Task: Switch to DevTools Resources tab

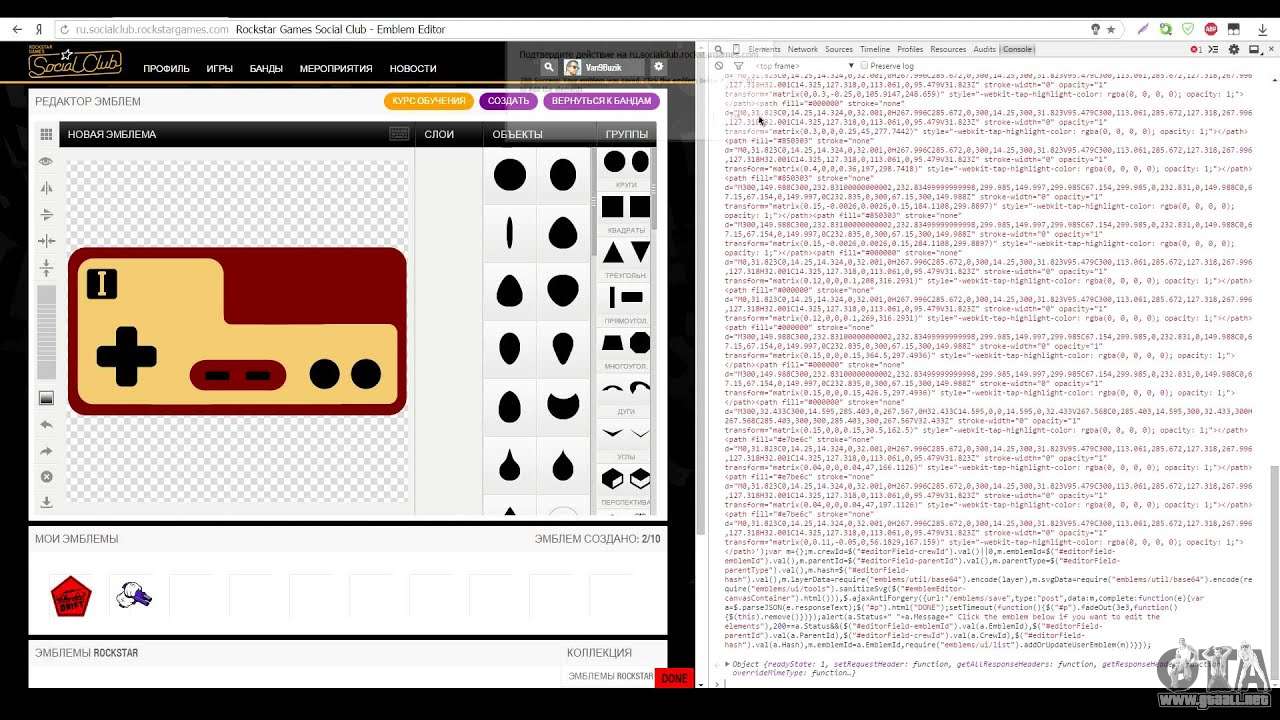Action: (948, 49)
